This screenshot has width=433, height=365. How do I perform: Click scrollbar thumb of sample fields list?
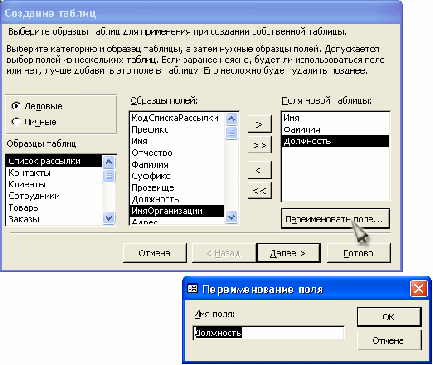231,132
